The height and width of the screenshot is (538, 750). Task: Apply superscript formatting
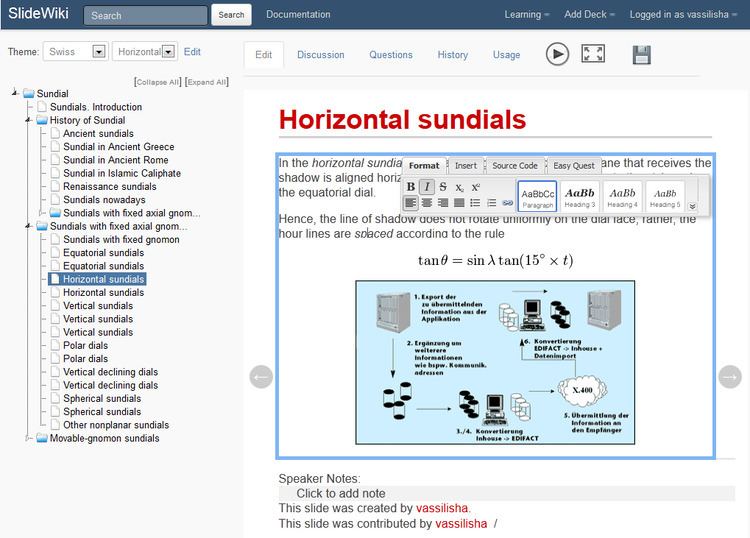click(x=475, y=187)
